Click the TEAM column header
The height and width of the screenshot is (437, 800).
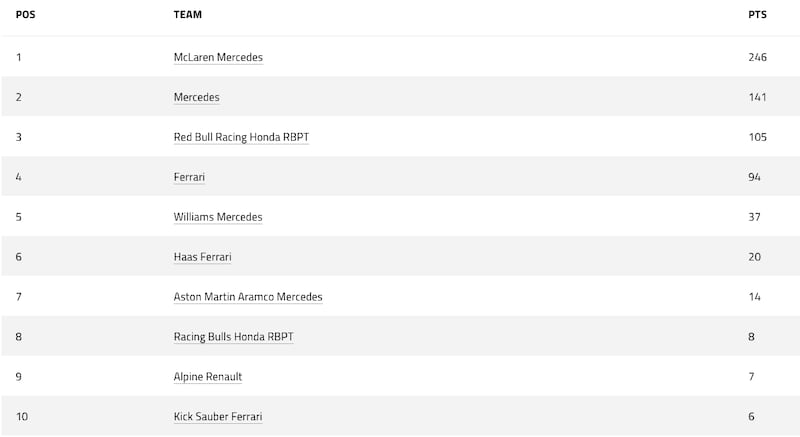(x=189, y=15)
